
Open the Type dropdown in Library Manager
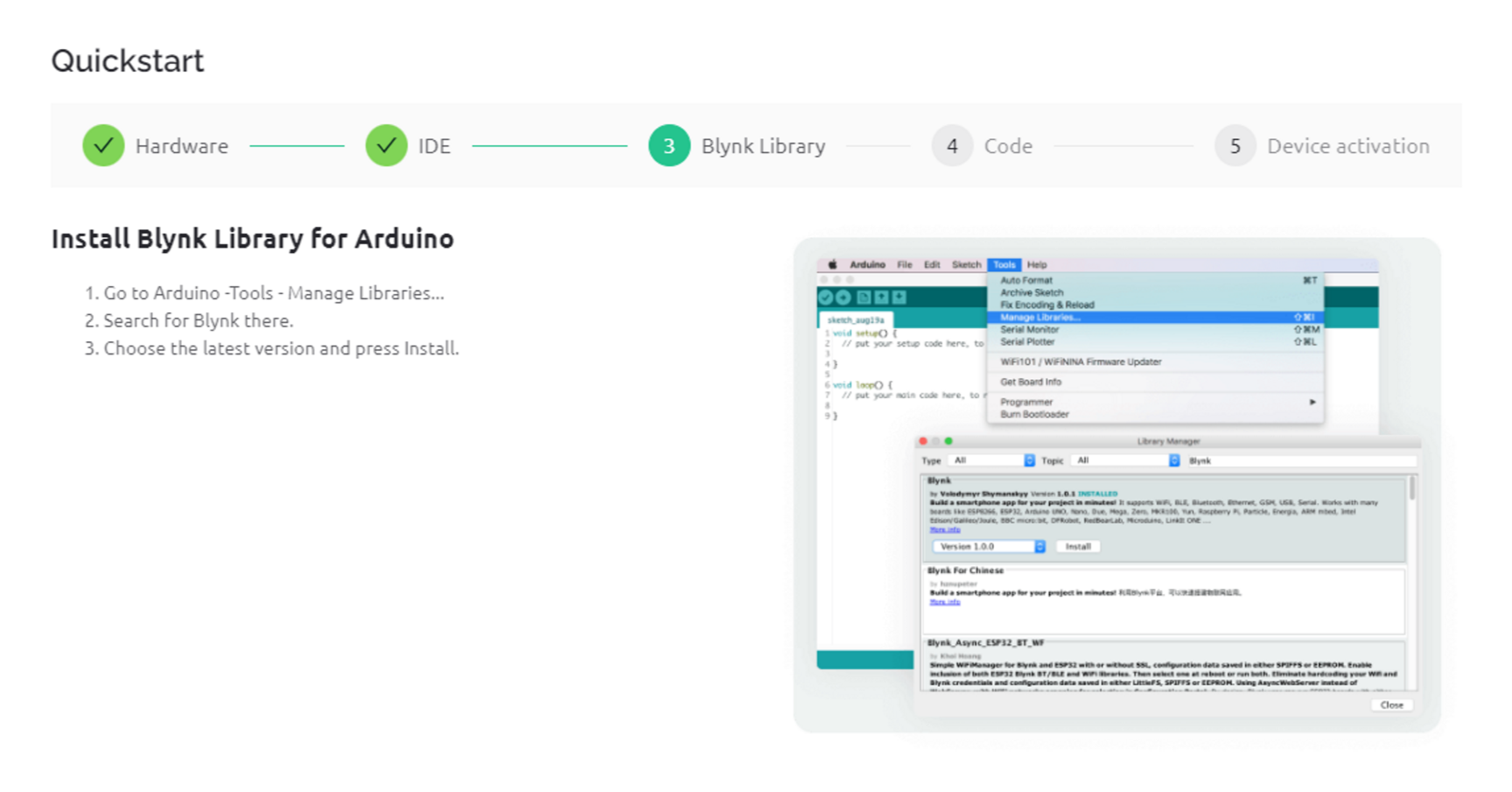pyautogui.click(x=992, y=460)
